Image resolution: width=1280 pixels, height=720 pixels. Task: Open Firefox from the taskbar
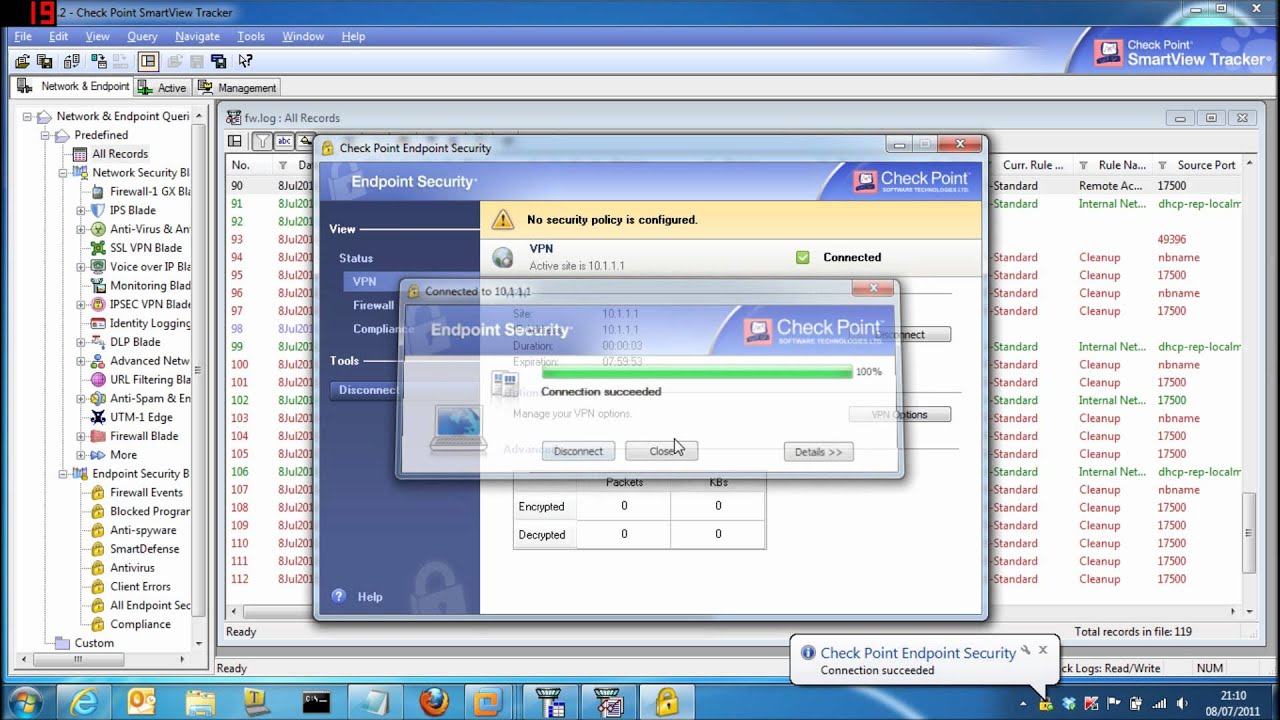pyautogui.click(x=434, y=701)
